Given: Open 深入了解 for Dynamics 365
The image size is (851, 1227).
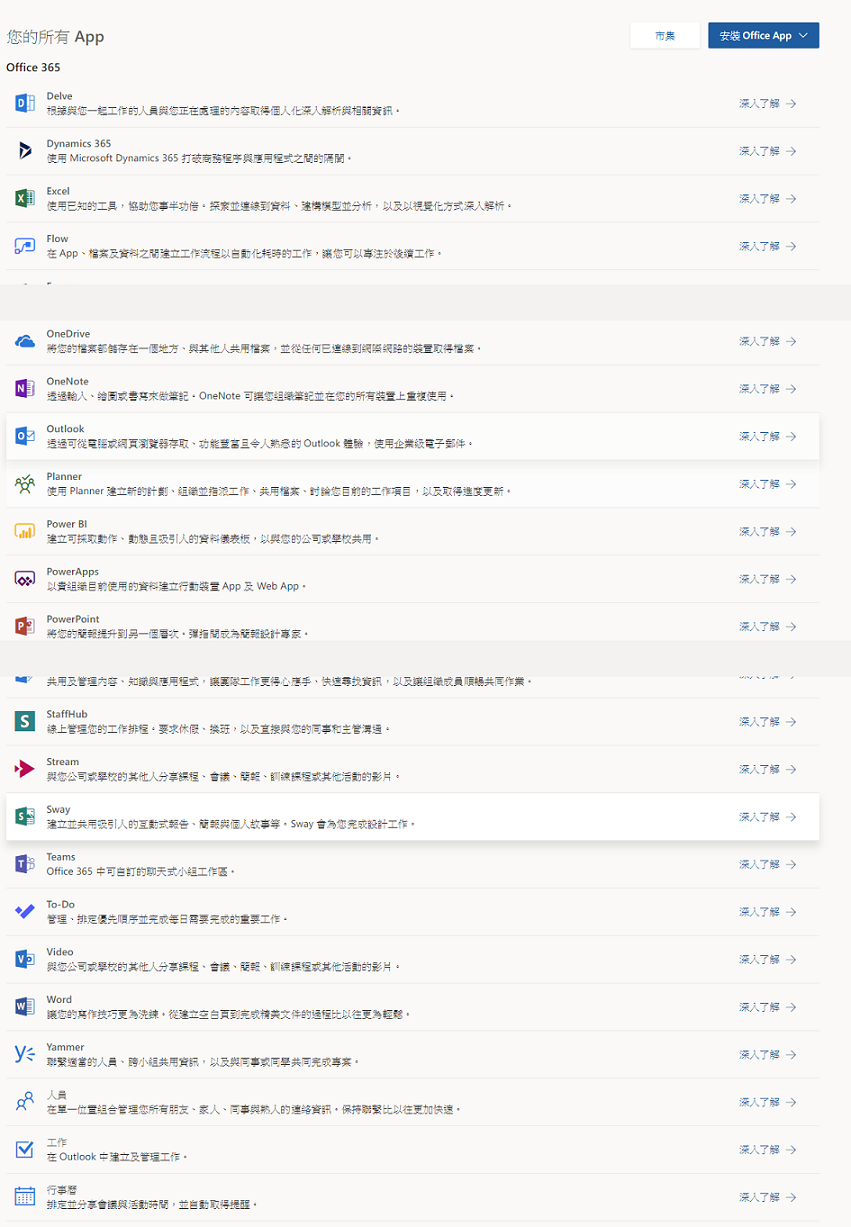Looking at the screenshot, I should pos(767,151).
